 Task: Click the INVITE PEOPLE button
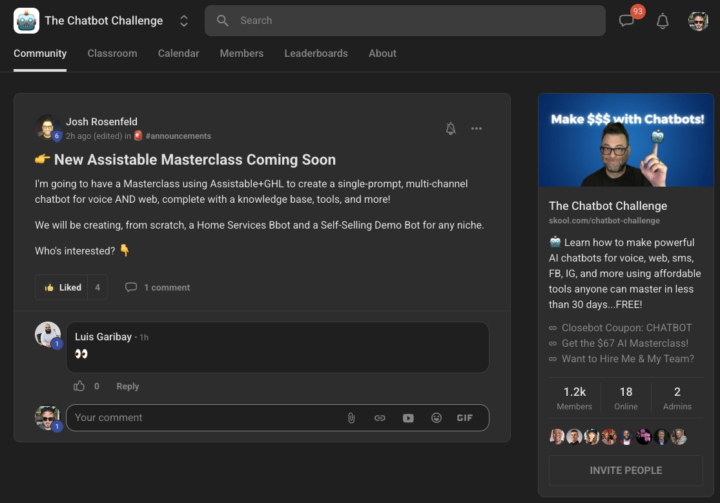pos(626,470)
